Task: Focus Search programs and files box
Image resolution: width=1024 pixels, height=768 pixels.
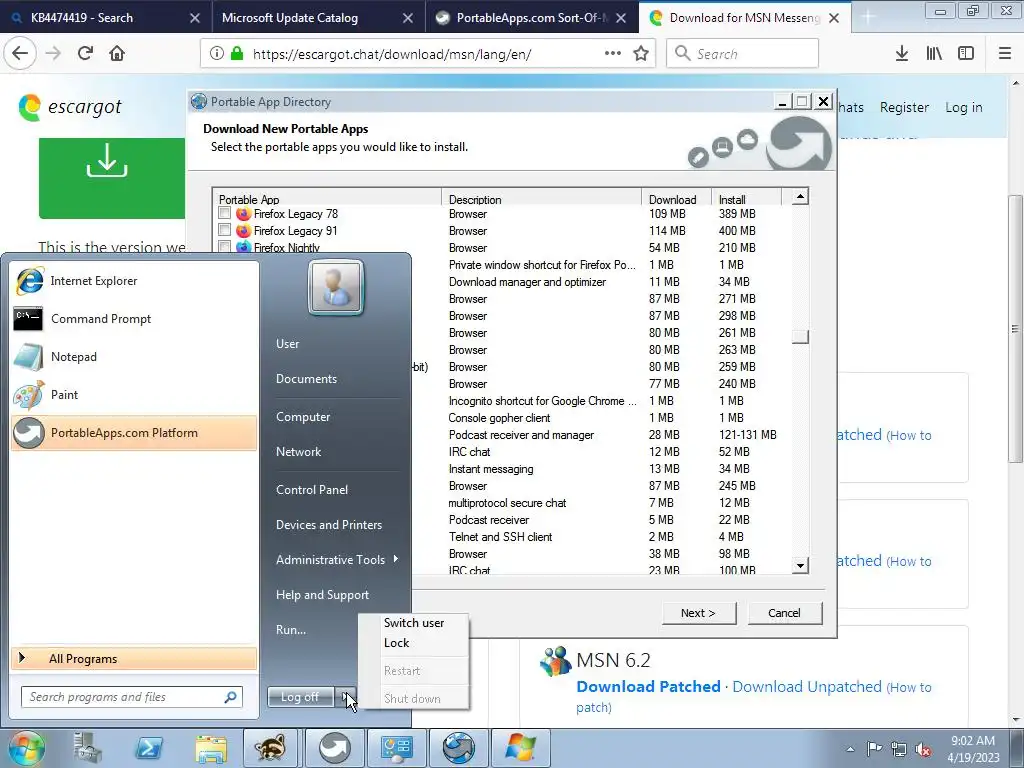Action: 132,697
